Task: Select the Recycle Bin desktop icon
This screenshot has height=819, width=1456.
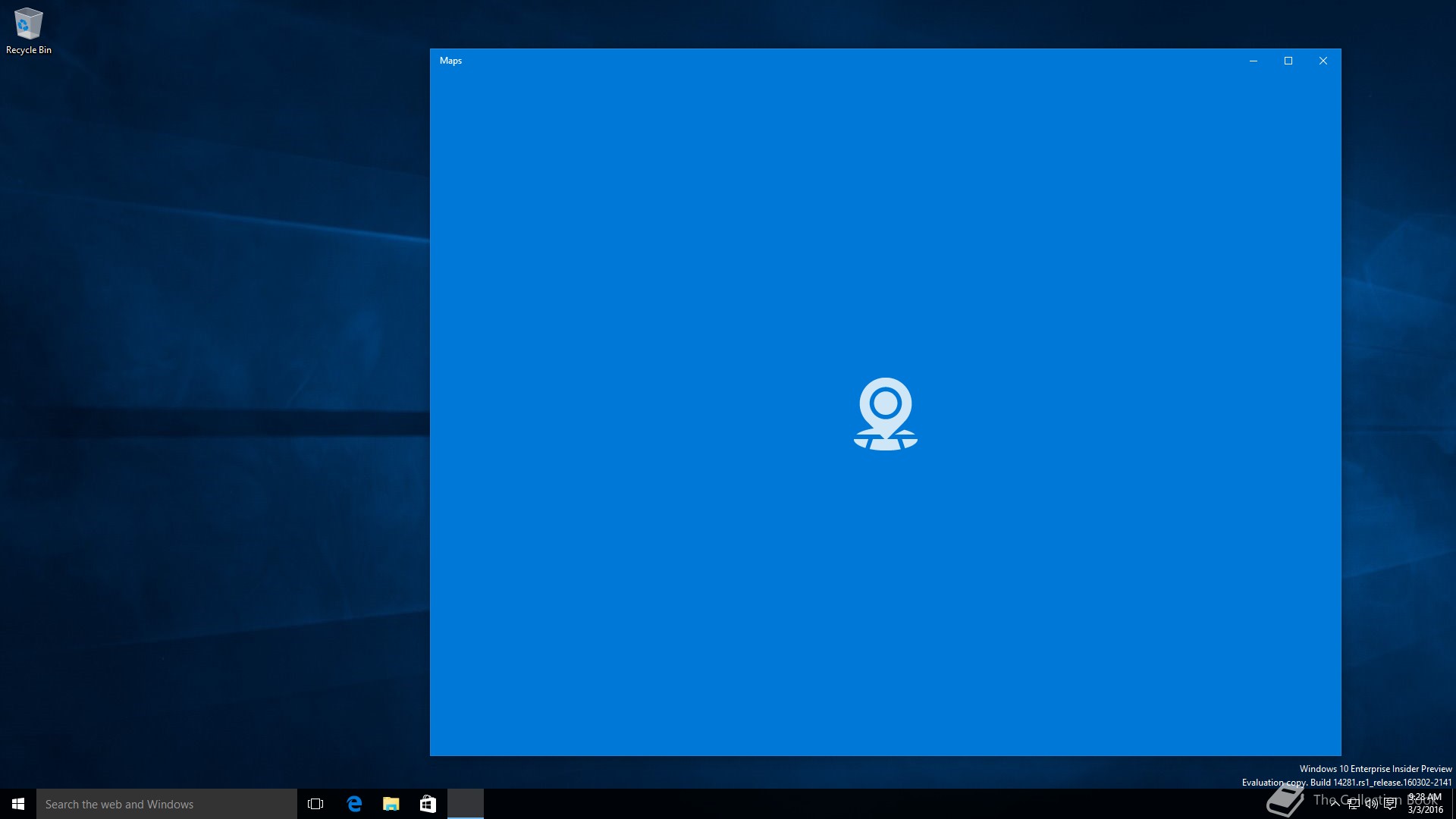Action: tap(29, 31)
